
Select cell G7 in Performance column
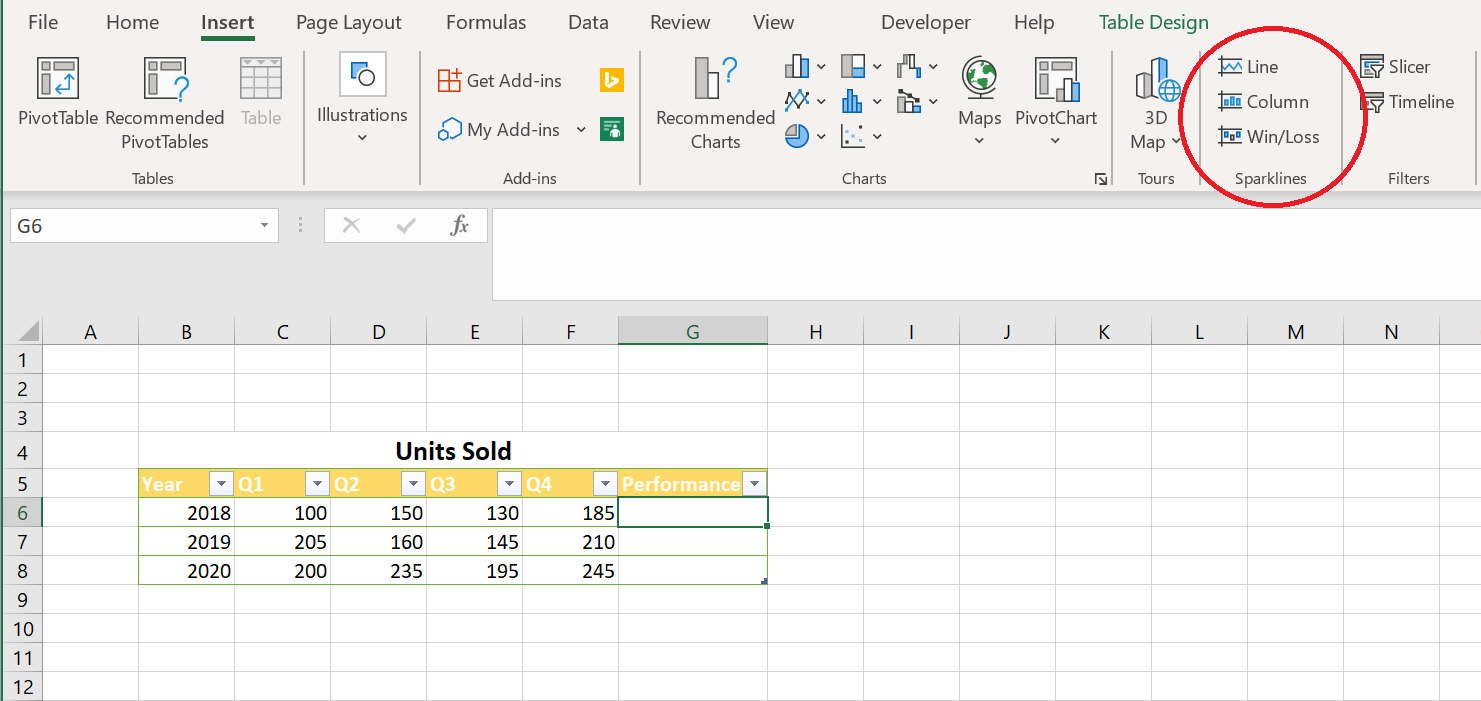(693, 542)
